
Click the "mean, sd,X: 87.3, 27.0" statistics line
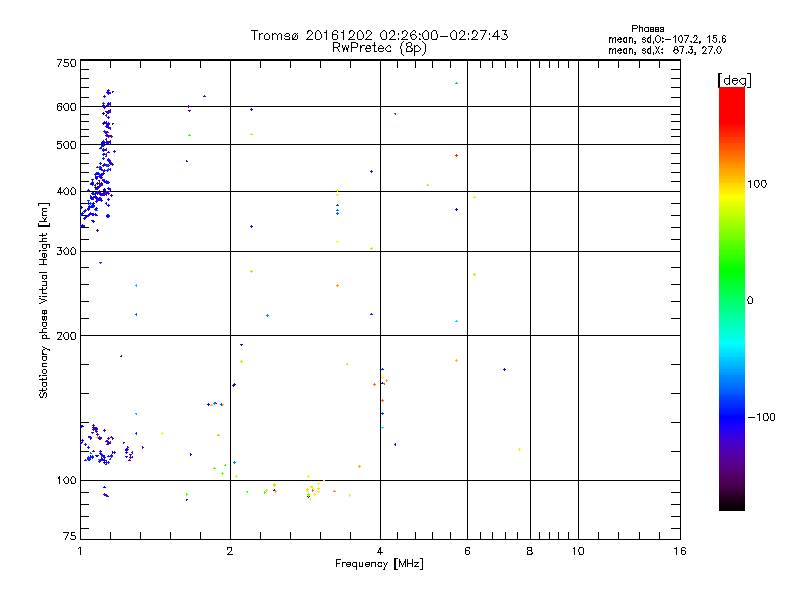(x=665, y=51)
